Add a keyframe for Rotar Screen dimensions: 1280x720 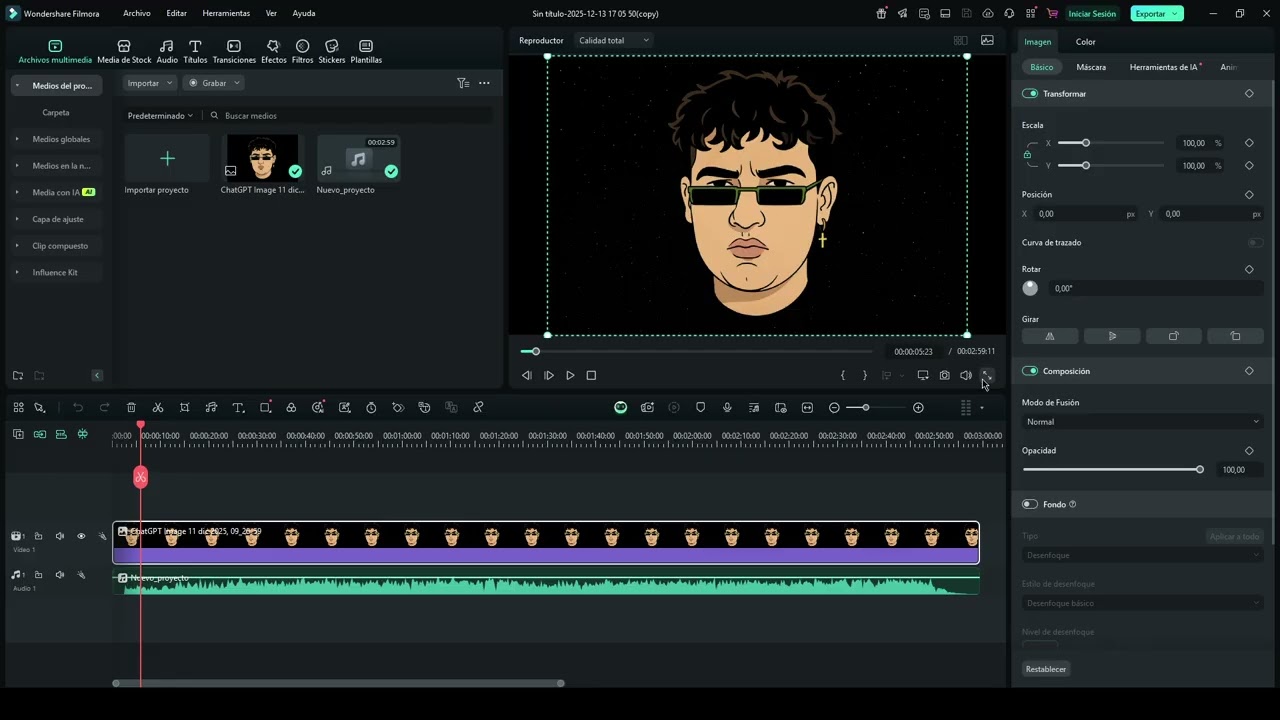coord(1249,269)
